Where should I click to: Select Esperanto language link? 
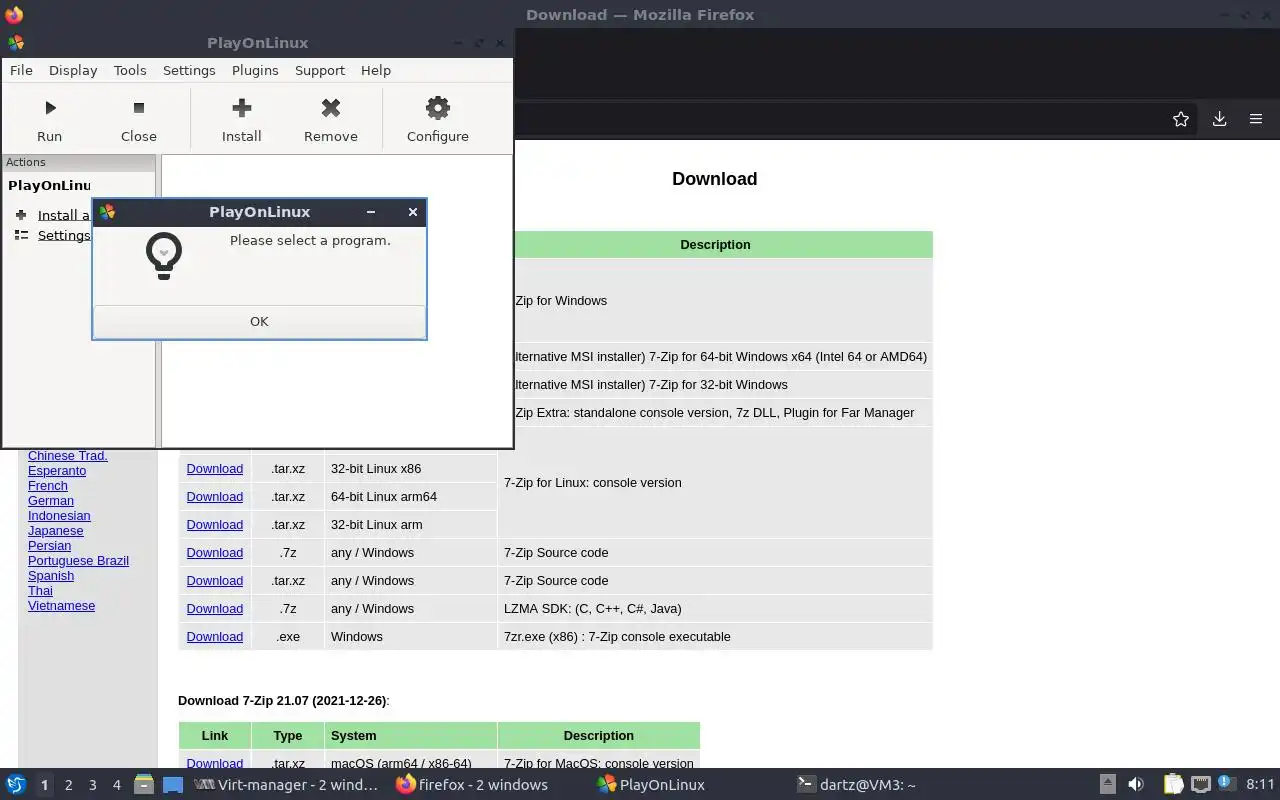[57, 470]
